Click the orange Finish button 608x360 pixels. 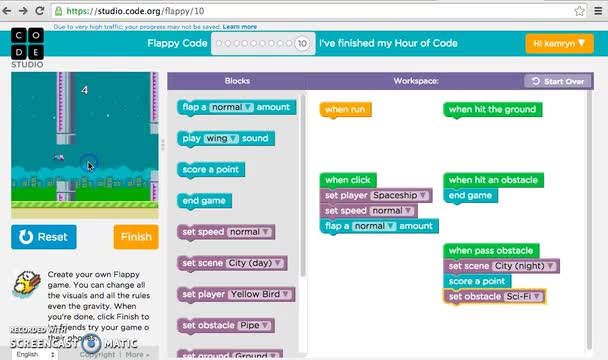(x=136, y=237)
